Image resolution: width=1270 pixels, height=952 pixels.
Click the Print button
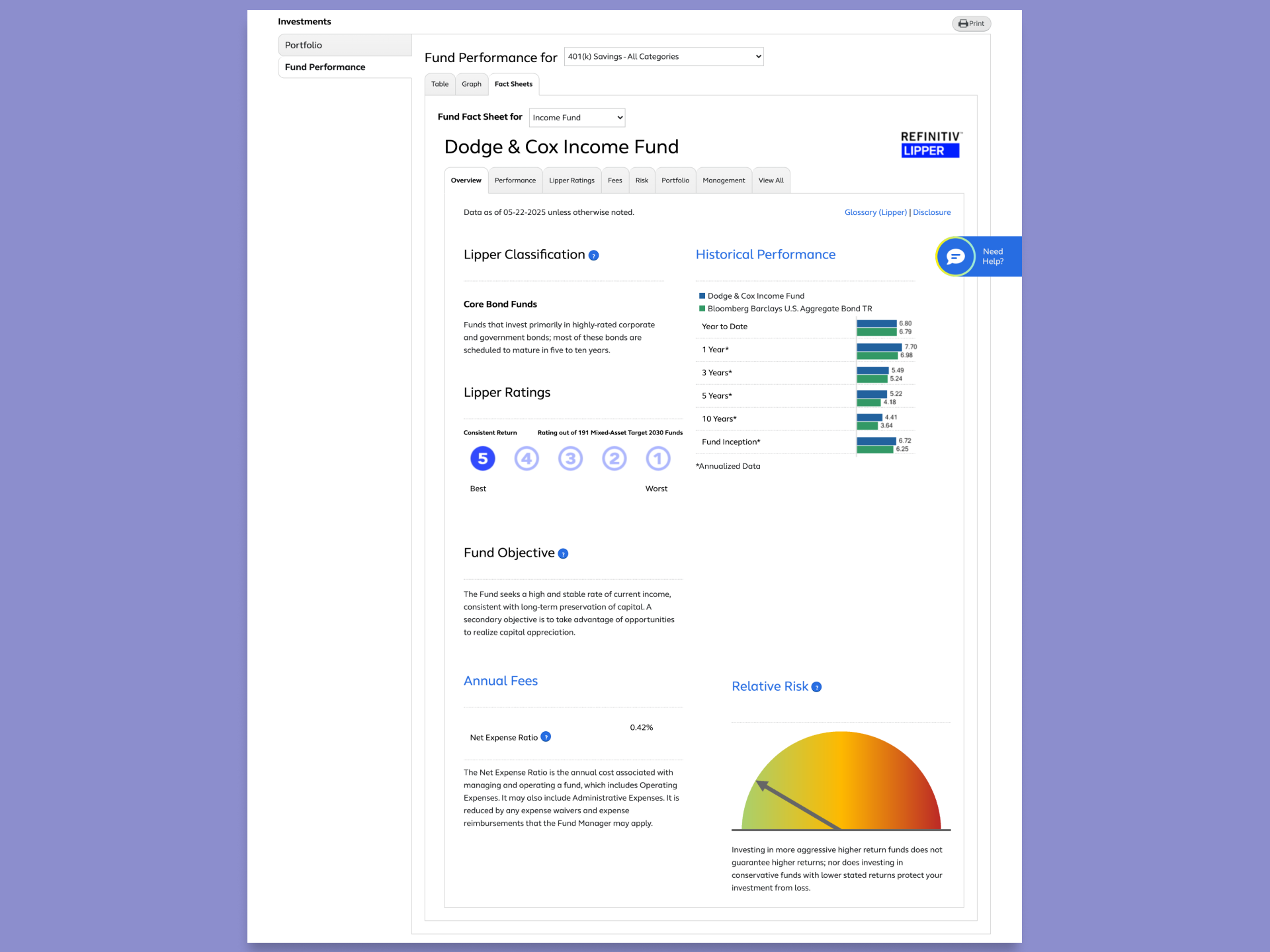(971, 24)
